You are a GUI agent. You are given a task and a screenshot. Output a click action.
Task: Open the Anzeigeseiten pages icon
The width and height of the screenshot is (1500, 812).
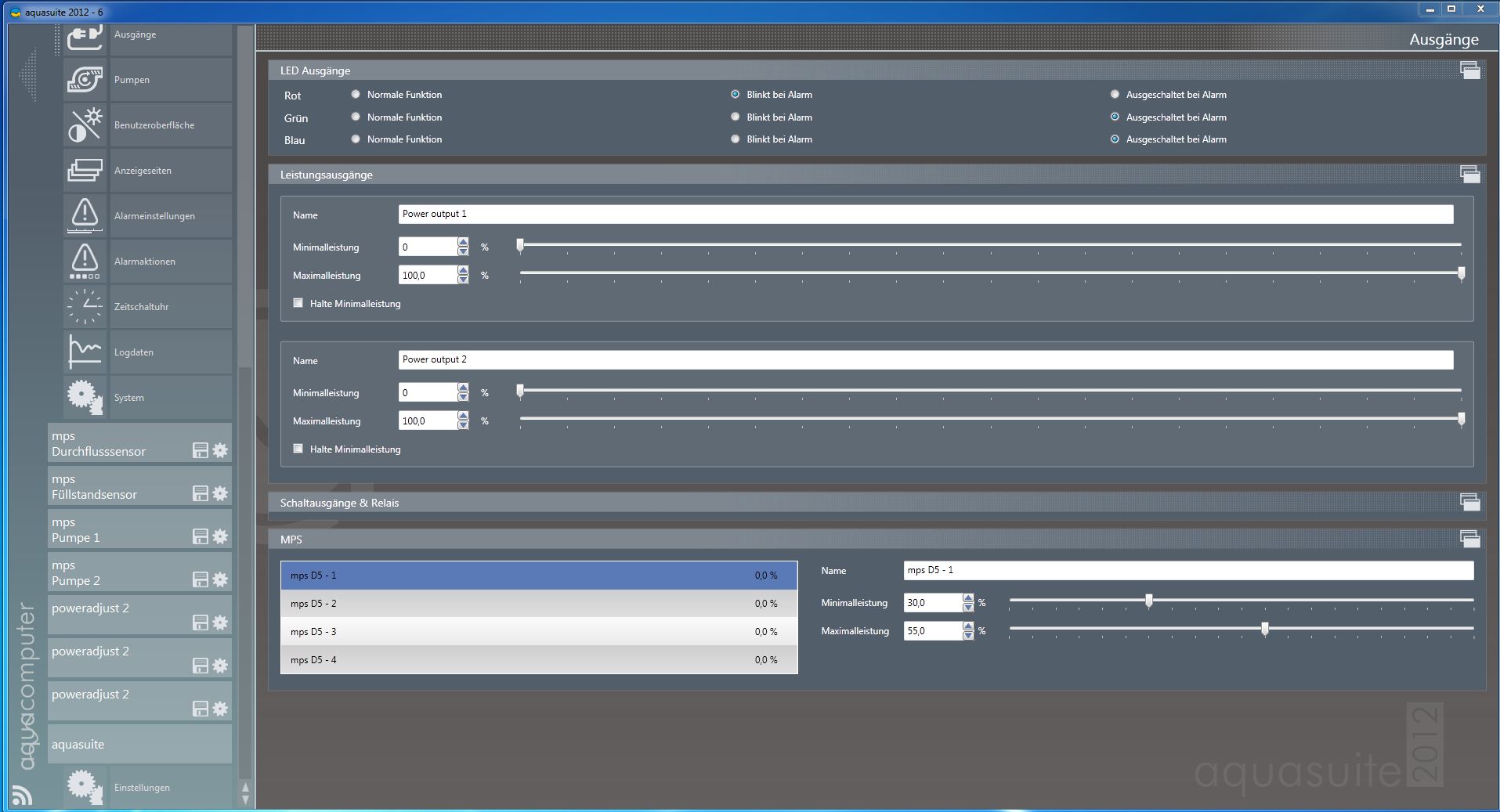click(x=85, y=171)
